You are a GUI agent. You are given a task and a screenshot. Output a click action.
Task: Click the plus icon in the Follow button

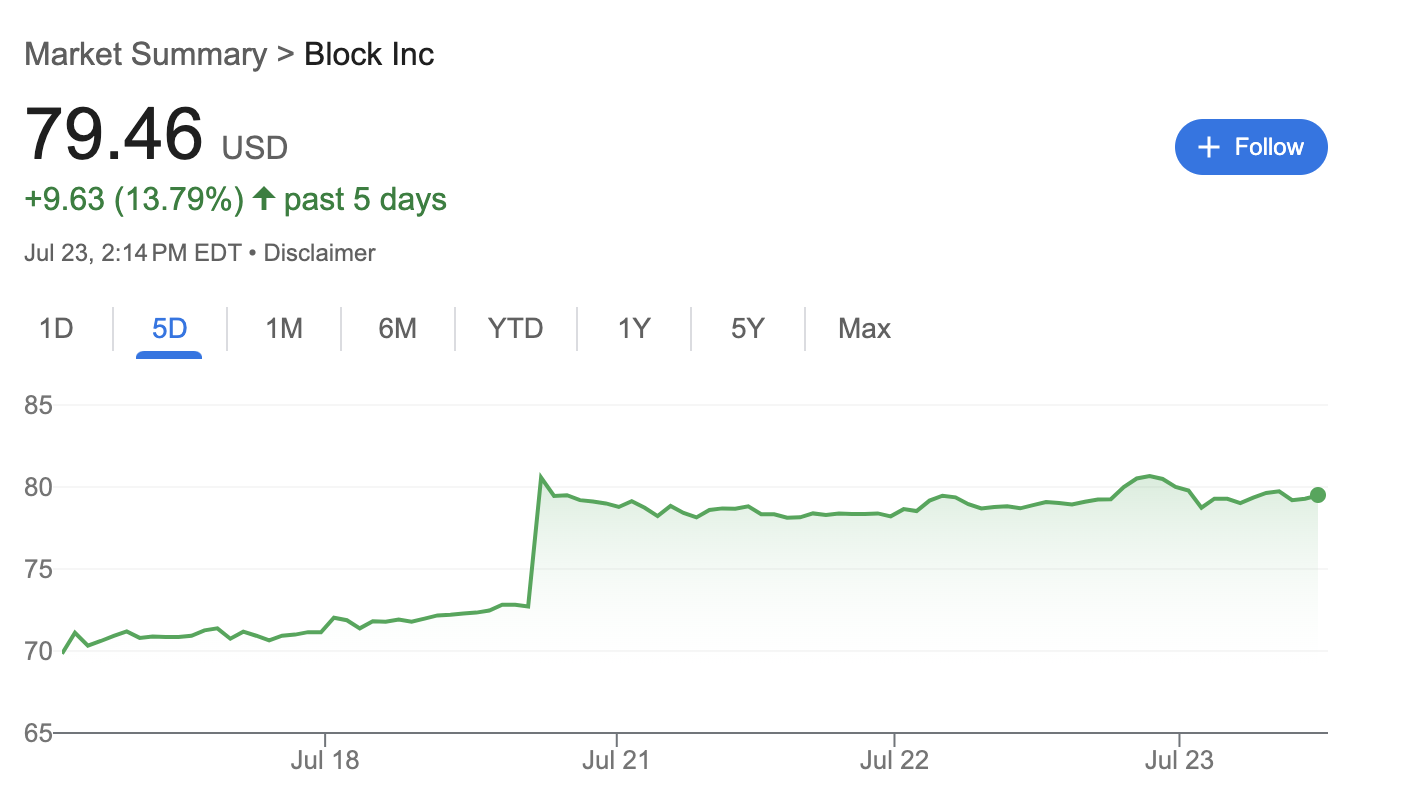pos(1207,146)
